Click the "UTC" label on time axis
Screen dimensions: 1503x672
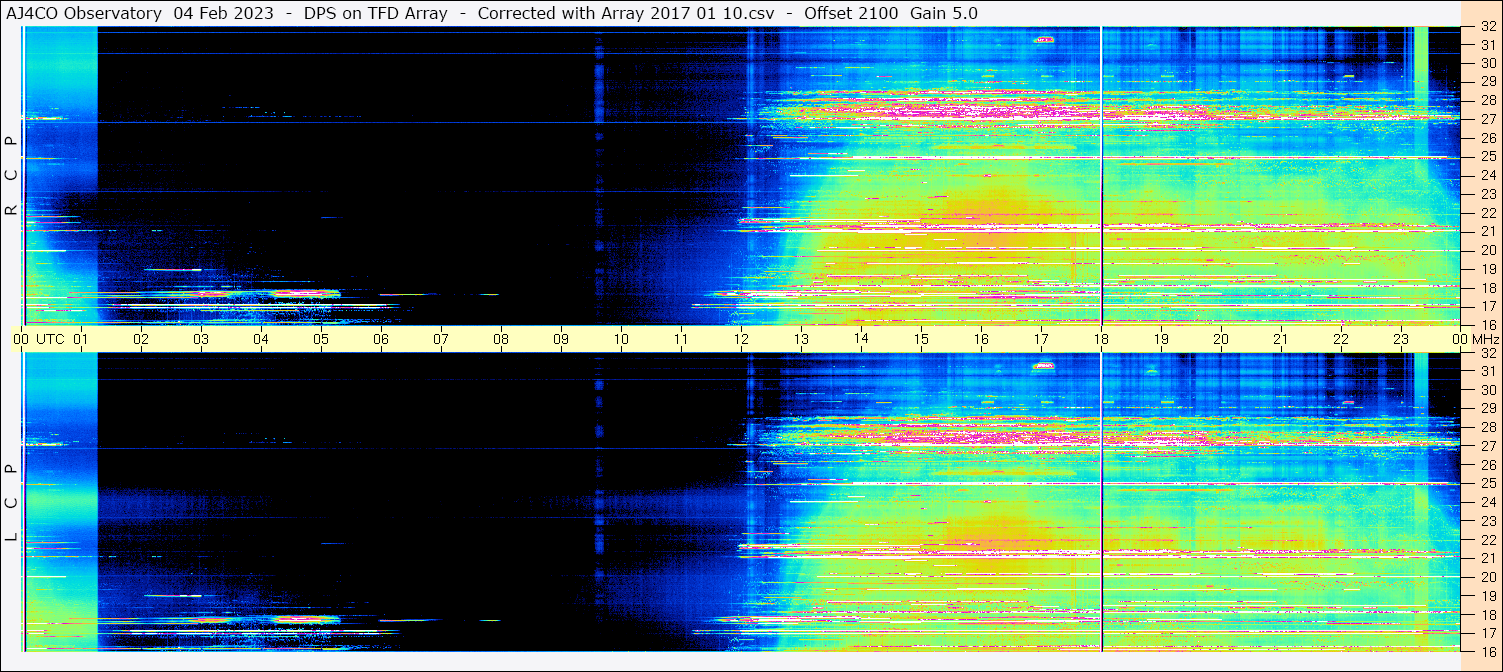(50, 339)
